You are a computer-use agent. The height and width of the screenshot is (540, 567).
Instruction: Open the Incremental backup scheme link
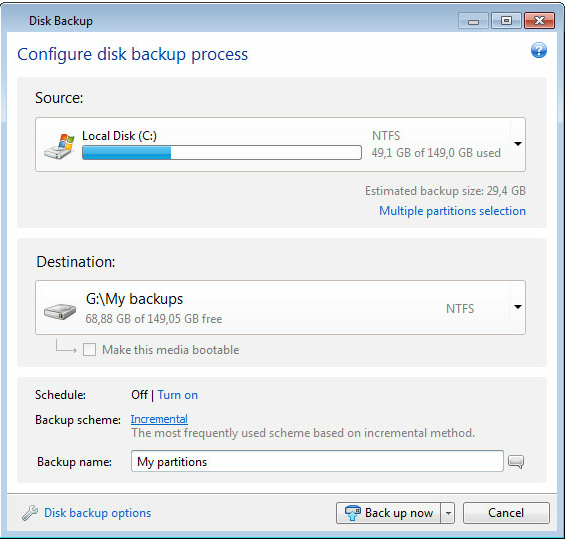click(159, 419)
